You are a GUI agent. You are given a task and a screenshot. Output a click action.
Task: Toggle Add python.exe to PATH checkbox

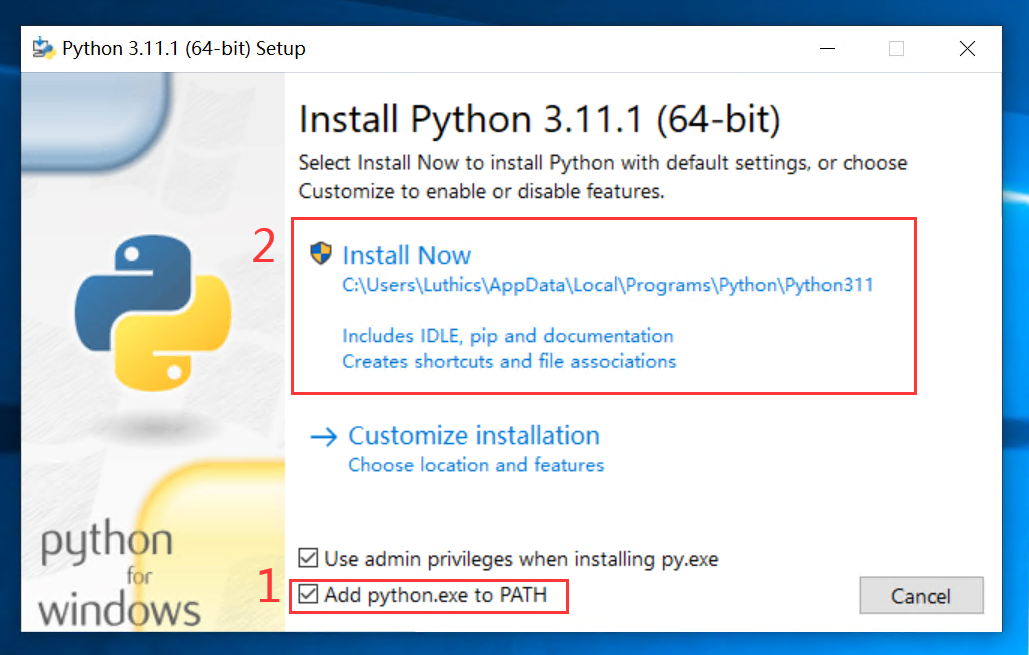tap(308, 594)
